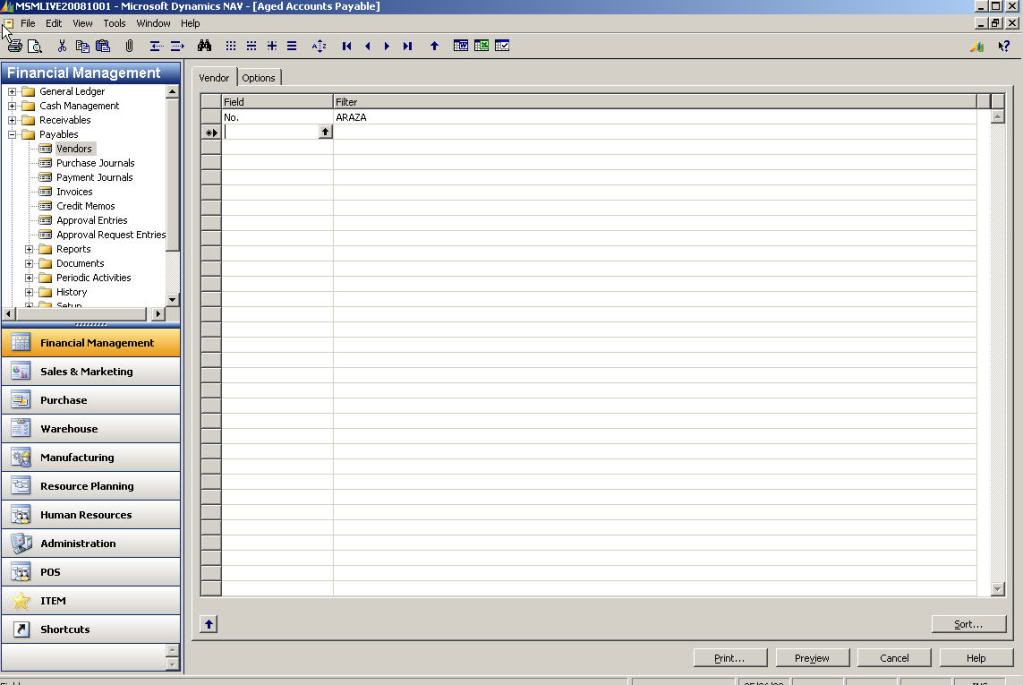This screenshot has height=685, width=1023.
Task: Click the Help button at bottom
Action: pyautogui.click(x=976, y=658)
